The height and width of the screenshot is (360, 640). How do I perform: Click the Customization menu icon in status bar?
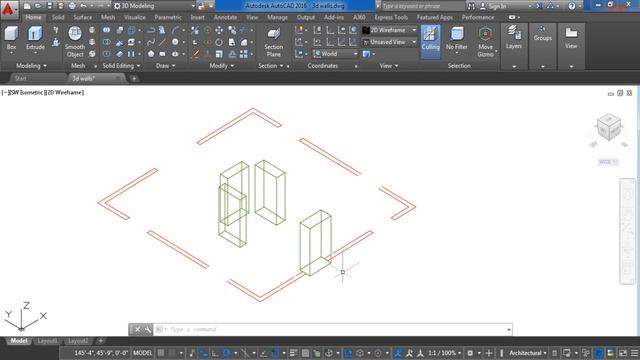[x=634, y=353]
